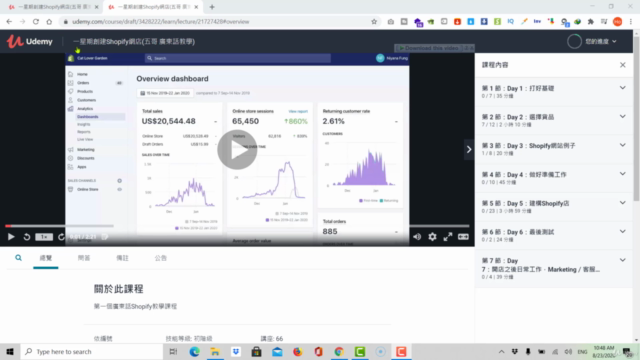Expand section 1 Day 1 chevron
The width and height of the screenshot is (640, 360).
coord(622,88)
